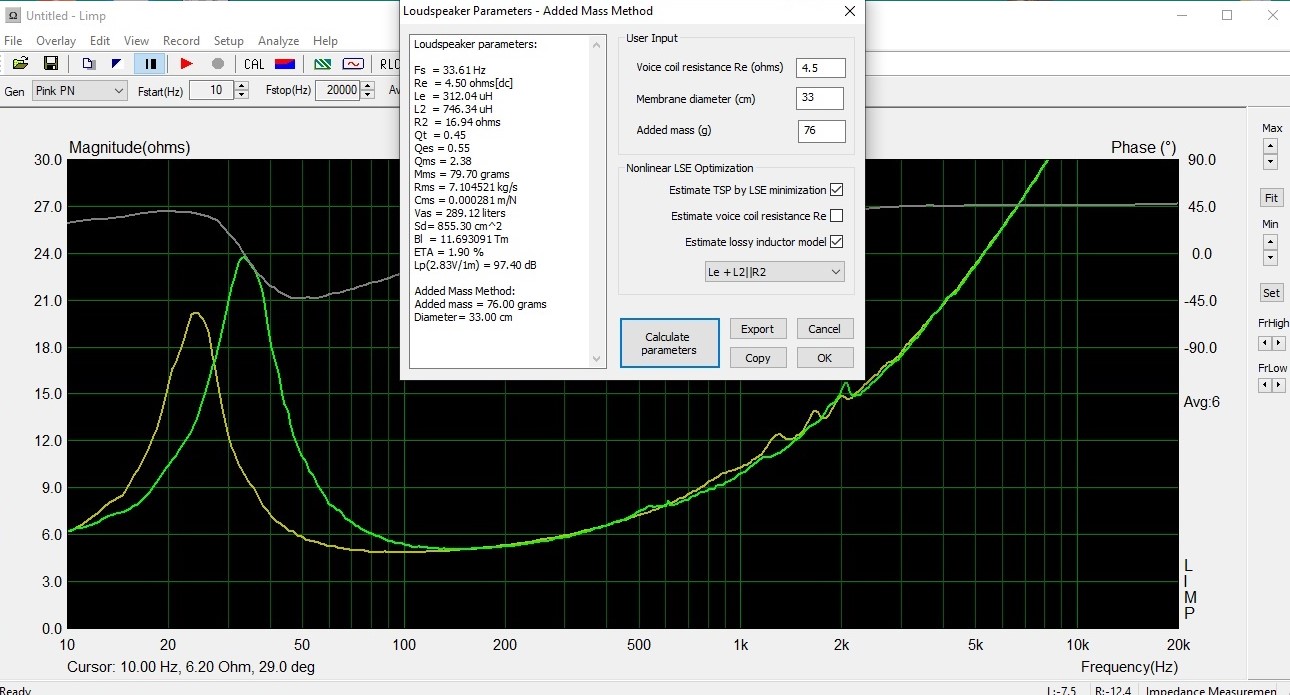This screenshot has width=1290, height=695.
Task: Click 'Lp(2.83V/1m) = 97.40 dB' line
Action: click(475, 265)
